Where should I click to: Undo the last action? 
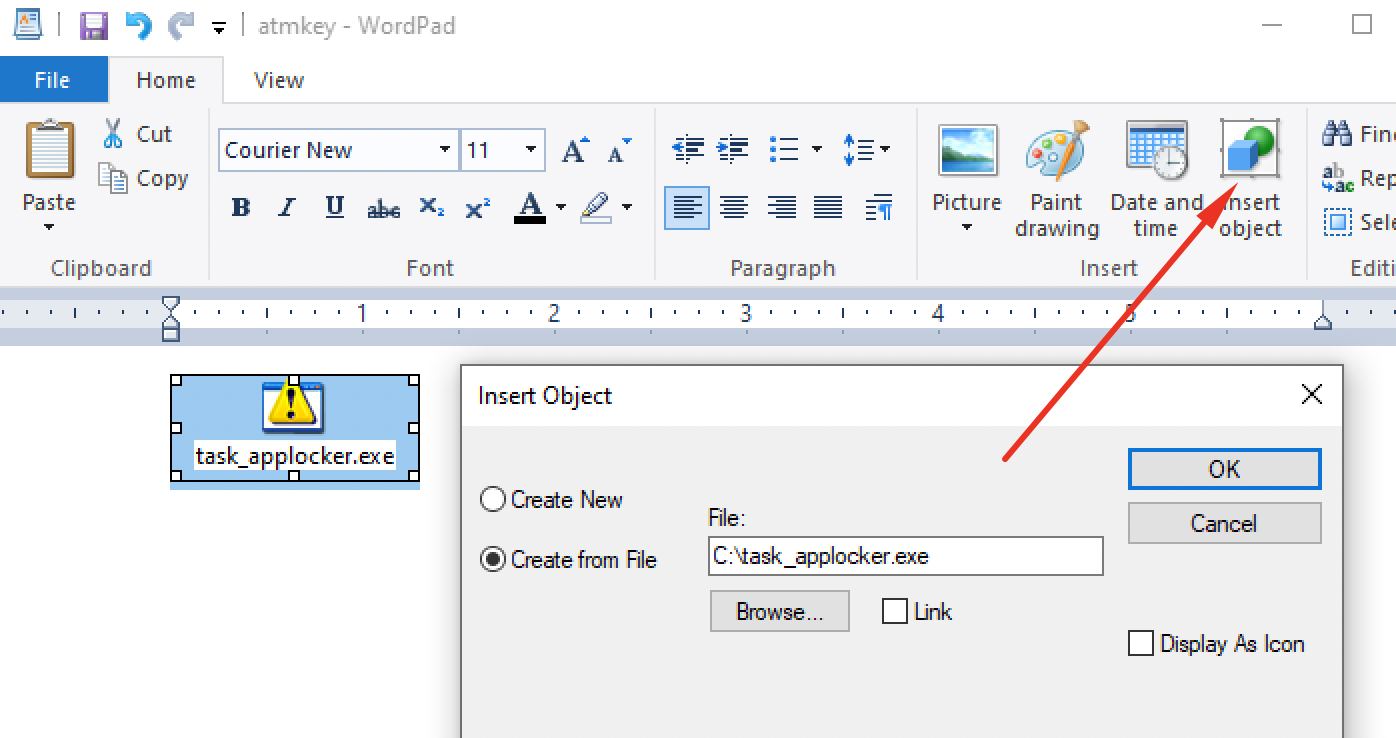[138, 25]
